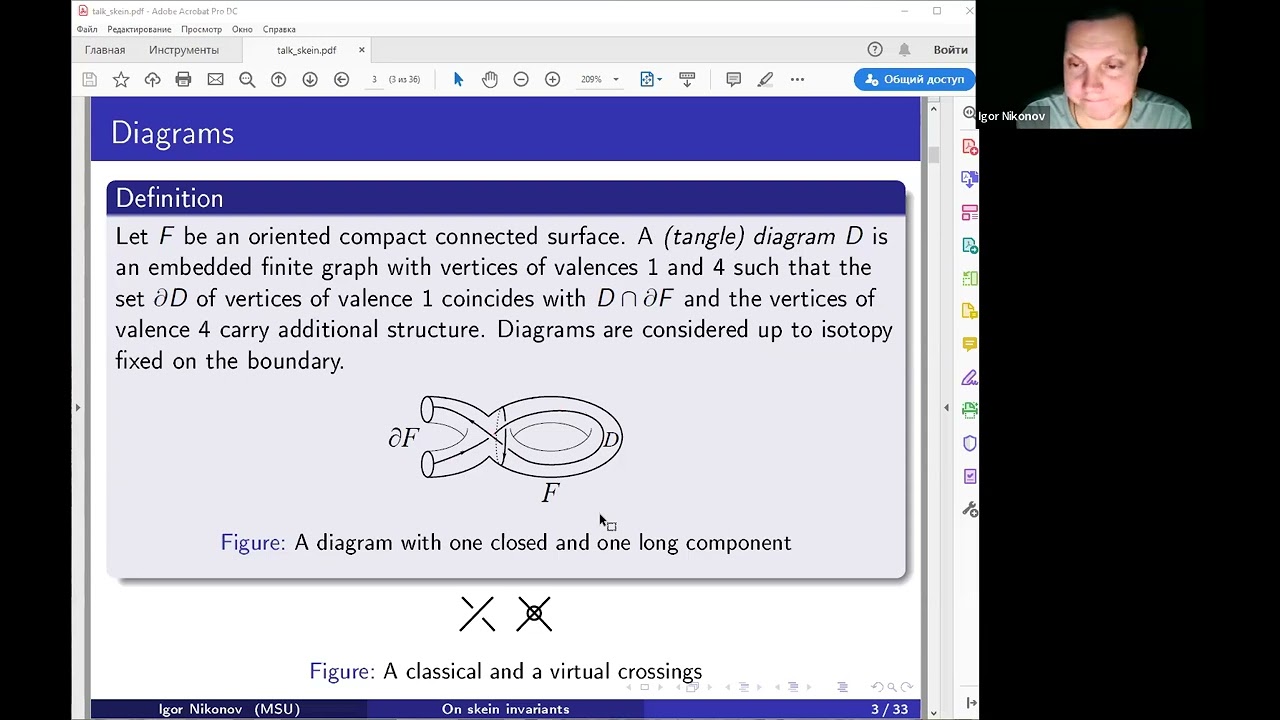Click the cloud upload icon
Image resolution: width=1280 pixels, height=720 pixels.
(152, 79)
